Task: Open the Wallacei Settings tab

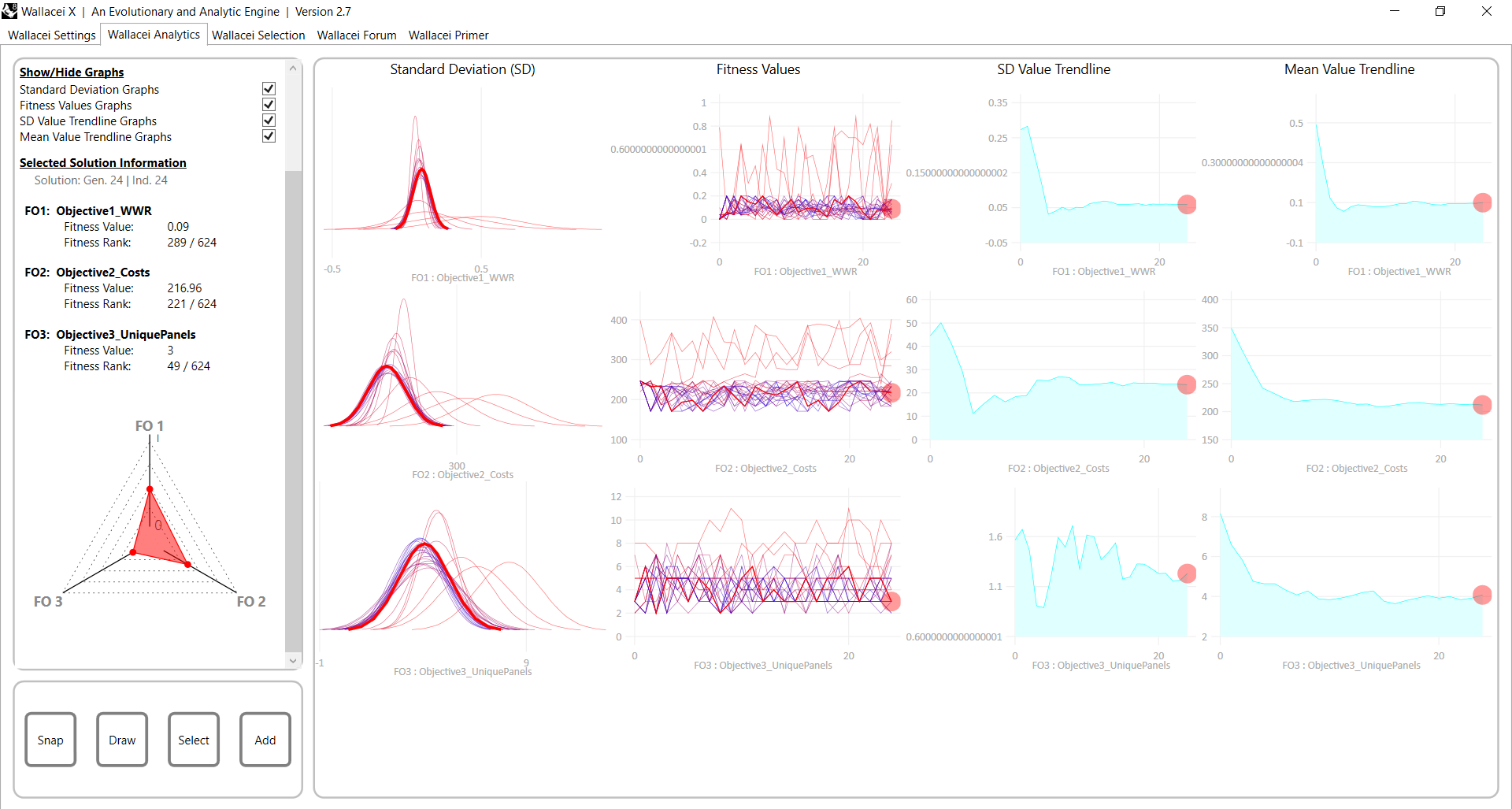Action: (x=50, y=35)
